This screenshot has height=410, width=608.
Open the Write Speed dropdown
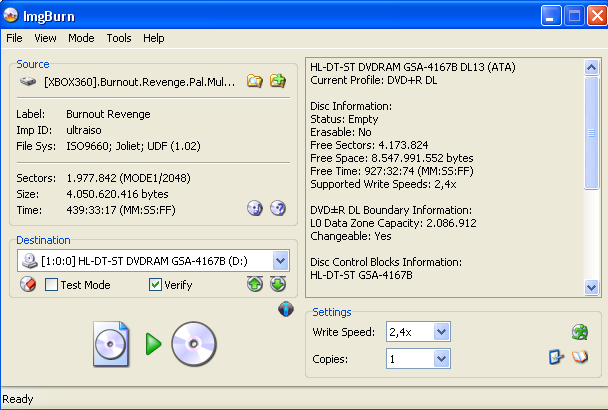tap(441, 332)
